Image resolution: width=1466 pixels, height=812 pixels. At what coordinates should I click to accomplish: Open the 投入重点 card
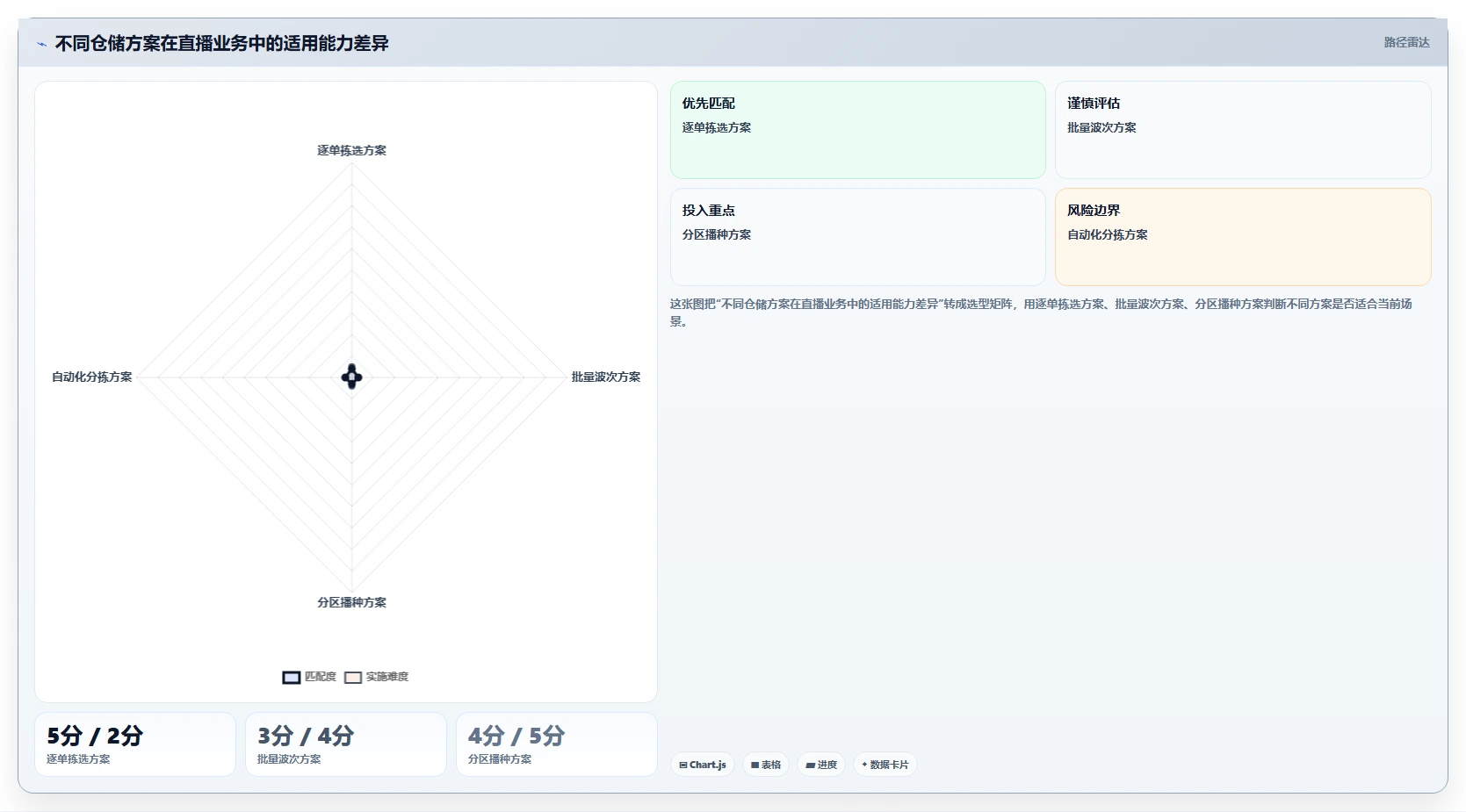[x=857, y=237]
